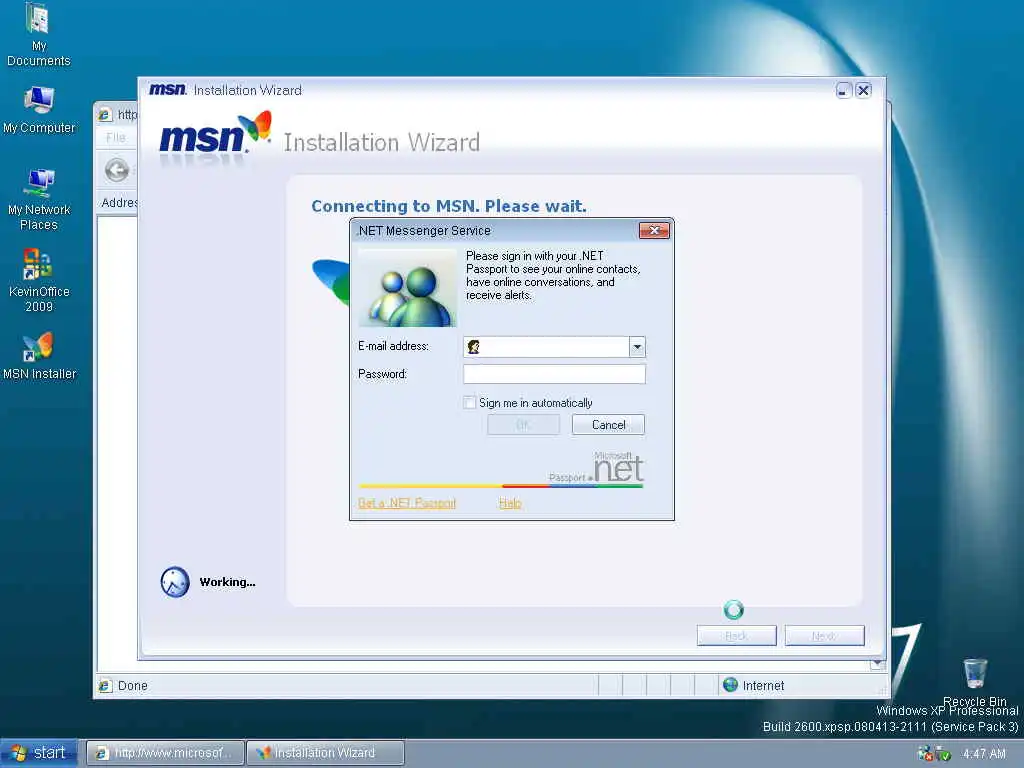The height and width of the screenshot is (768, 1024).
Task: Click the Working clock icon
Action: point(175,582)
